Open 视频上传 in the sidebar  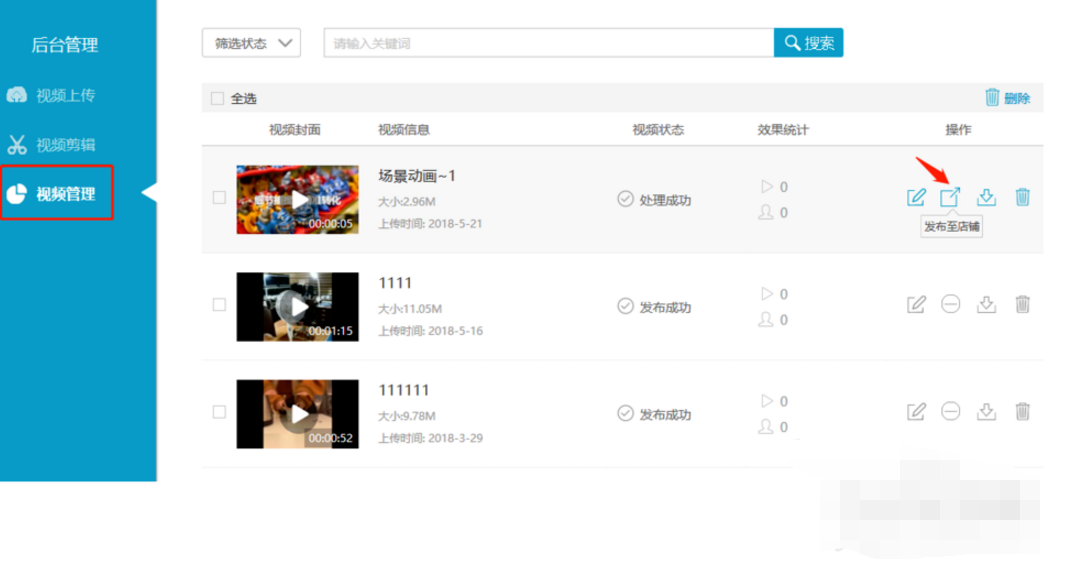65,95
